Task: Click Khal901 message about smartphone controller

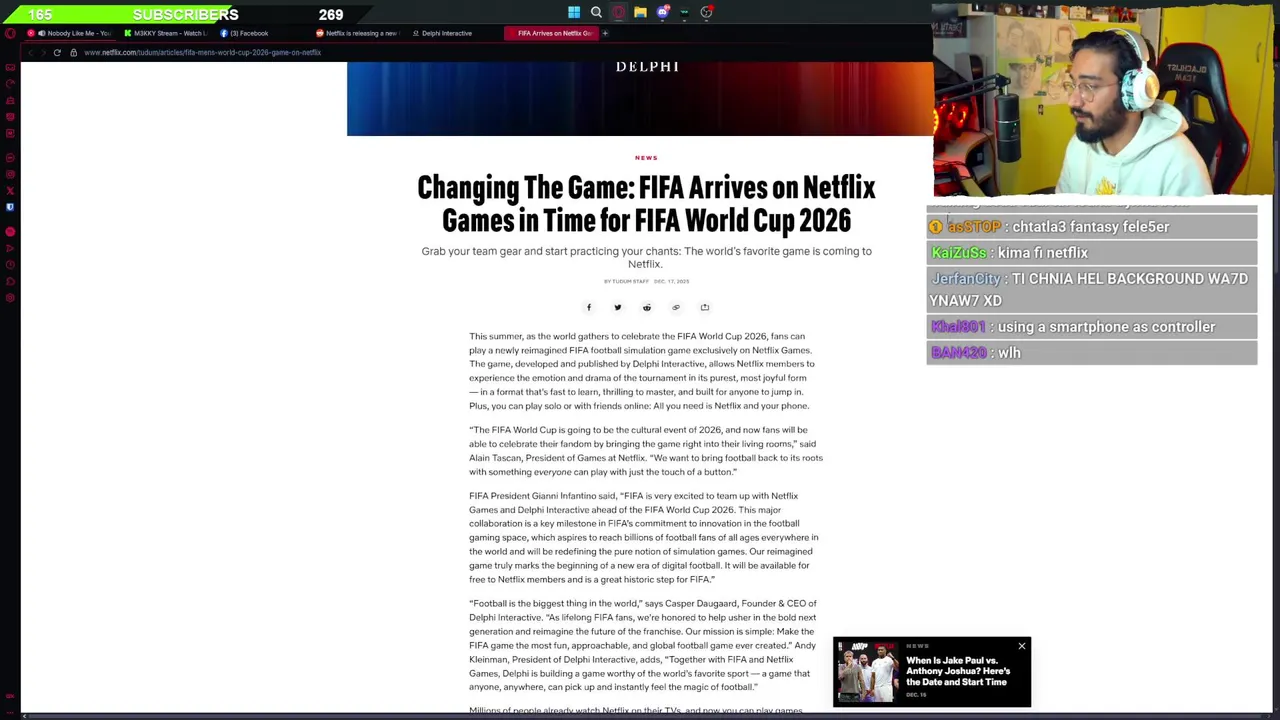Action: coord(1092,327)
